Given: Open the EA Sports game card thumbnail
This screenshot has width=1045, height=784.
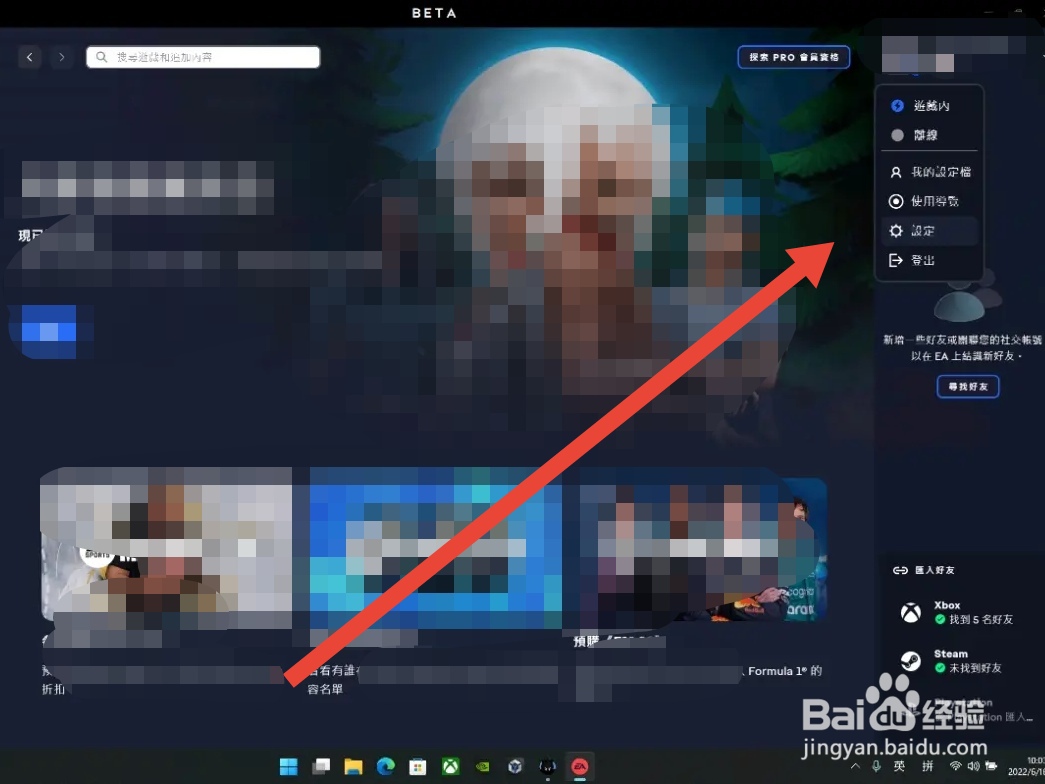Looking at the screenshot, I should (x=166, y=547).
